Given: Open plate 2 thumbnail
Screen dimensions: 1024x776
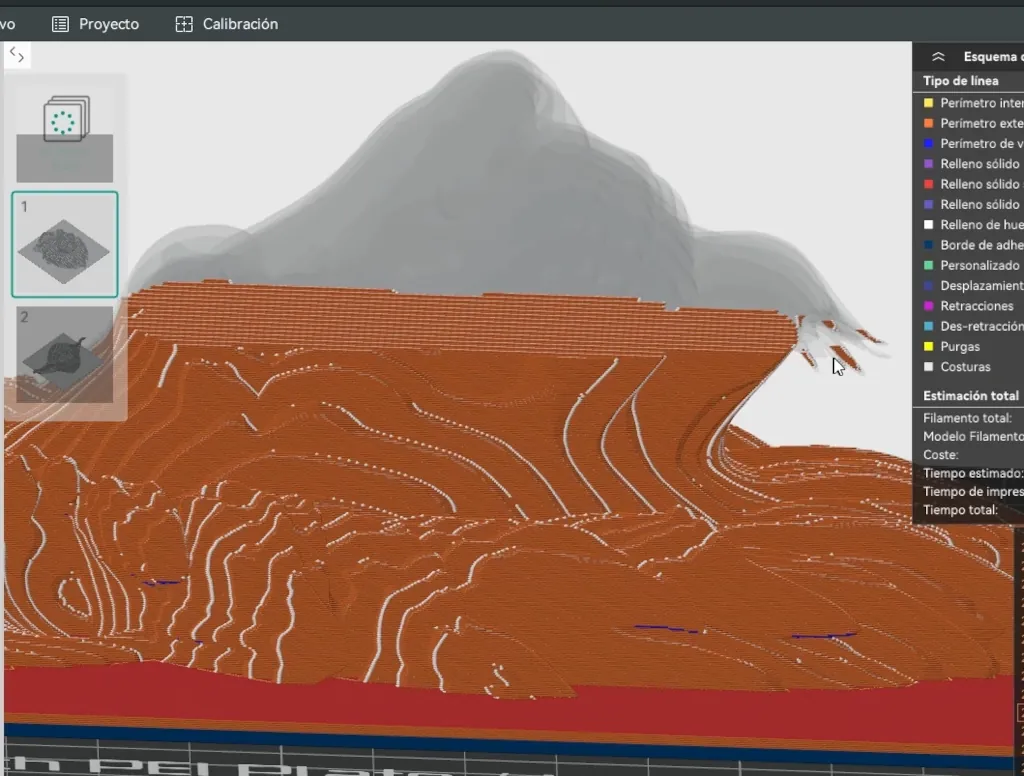Looking at the screenshot, I should coord(65,354).
